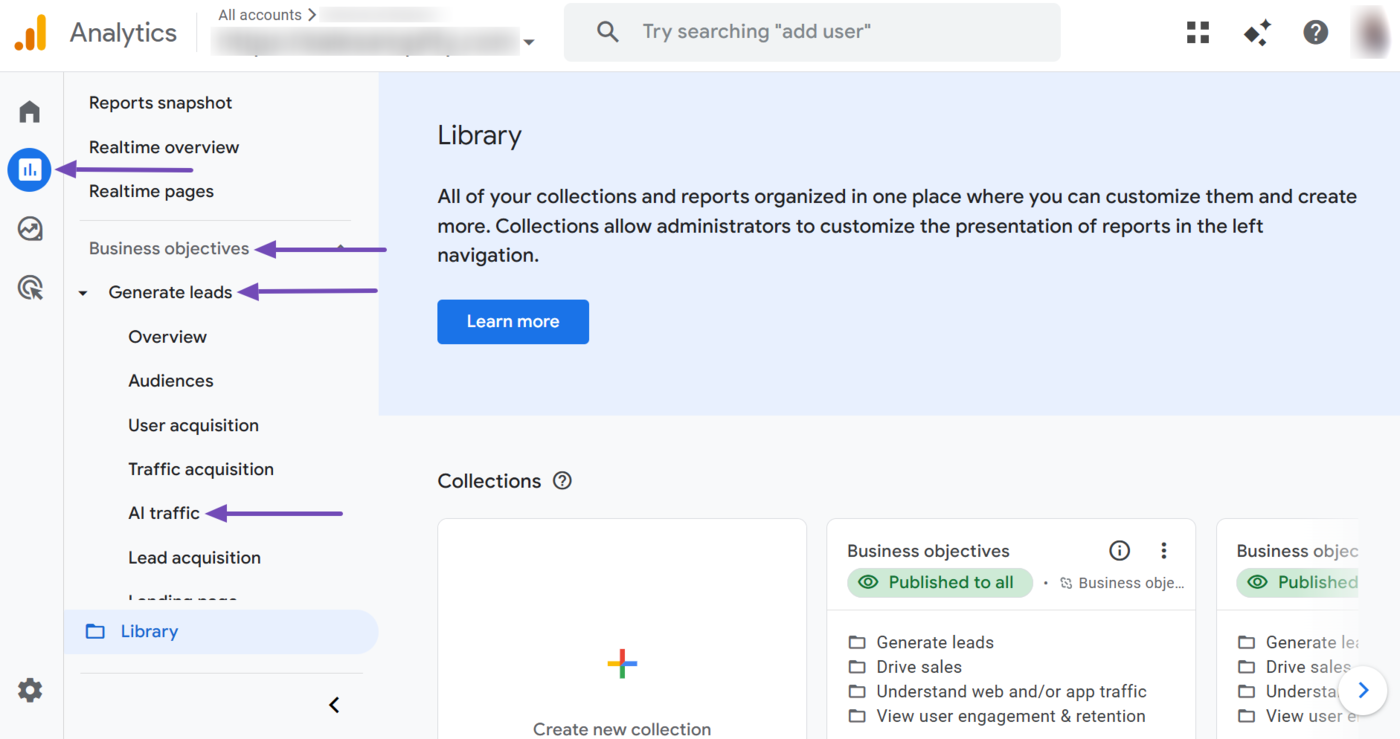This screenshot has height=739, width=1400.
Task: Open the Explore section icon
Action: [29, 229]
